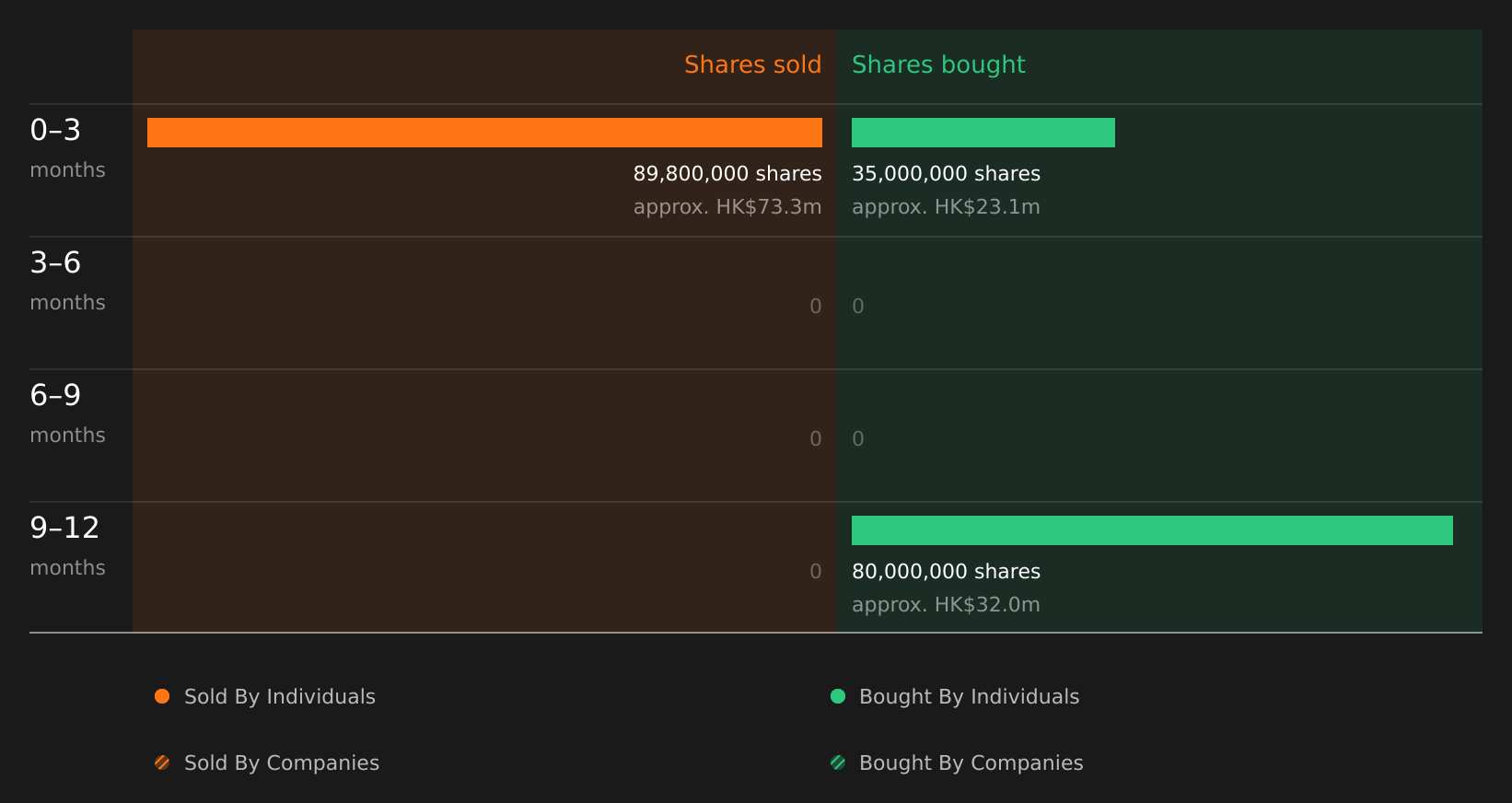Click the 0–3 months row label
1512x803 pixels.
coord(67,148)
